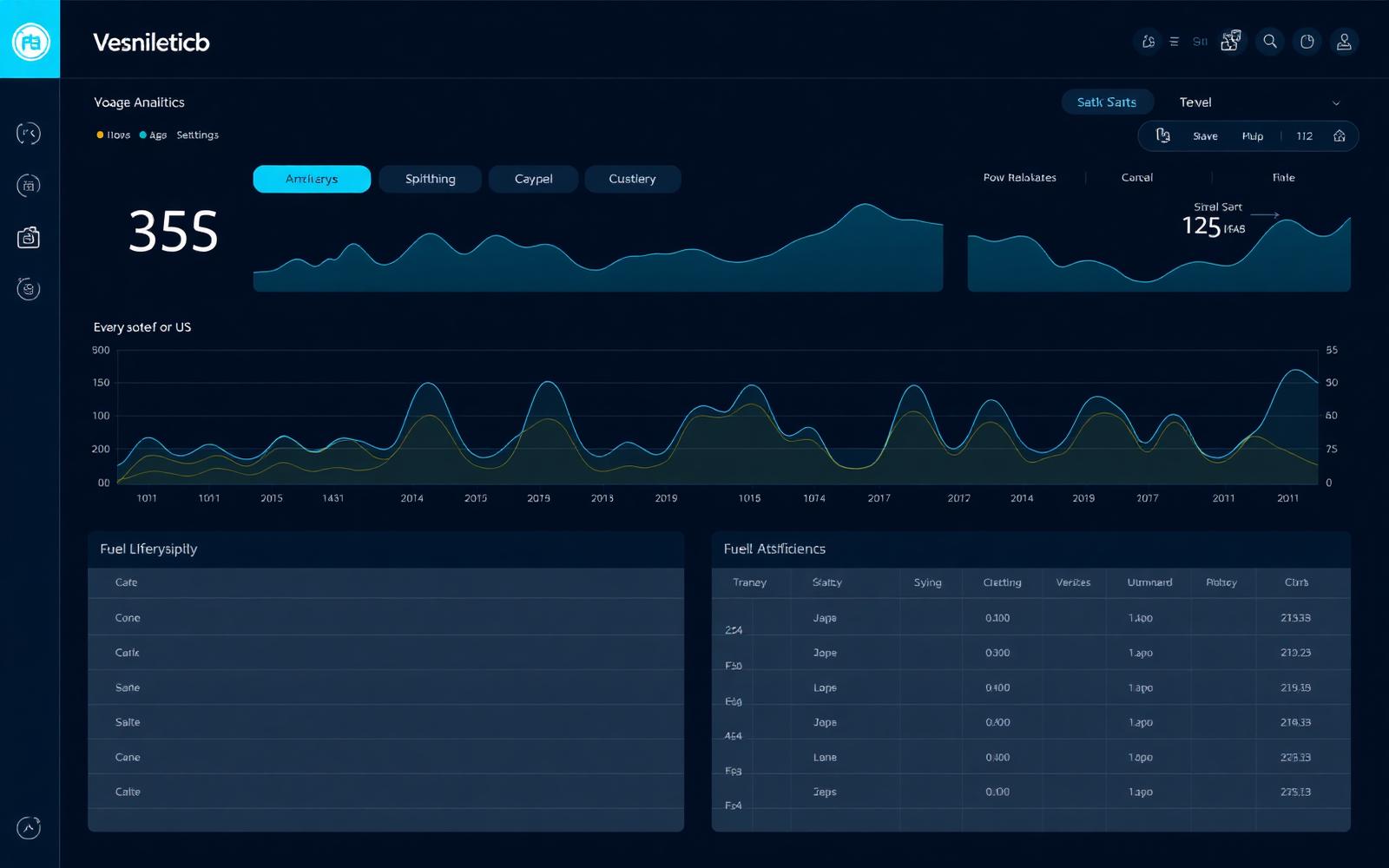Select the Cane row in Fuel Liferysipity
1389x868 pixels.
385,757
